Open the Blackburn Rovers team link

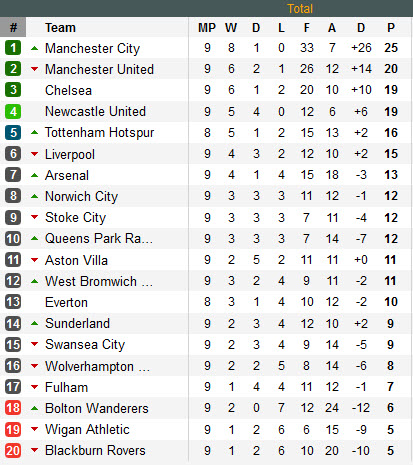coord(95,450)
